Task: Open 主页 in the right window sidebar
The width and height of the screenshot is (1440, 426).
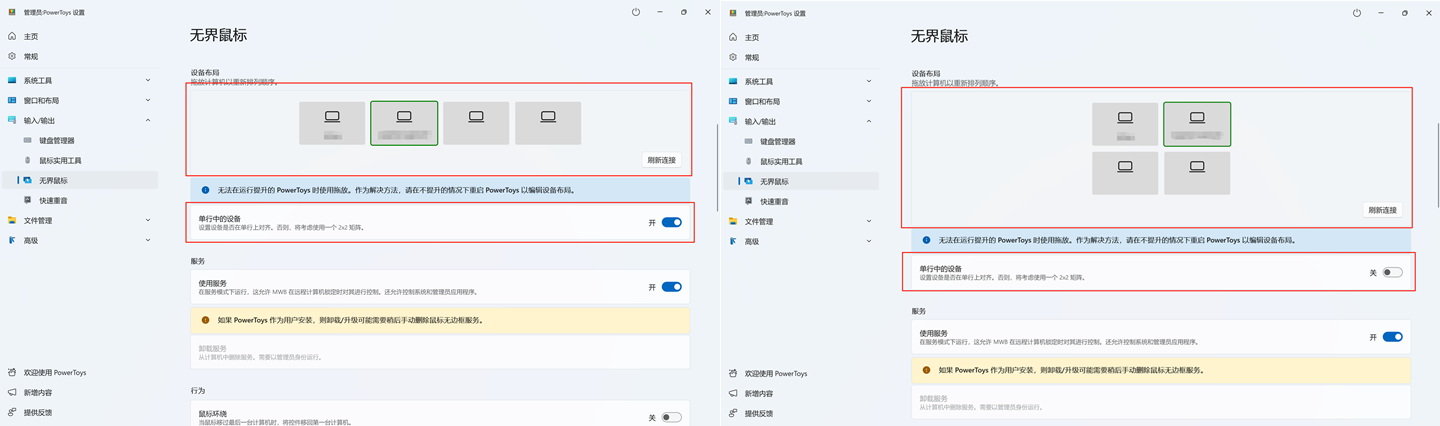Action: pyautogui.click(x=752, y=37)
